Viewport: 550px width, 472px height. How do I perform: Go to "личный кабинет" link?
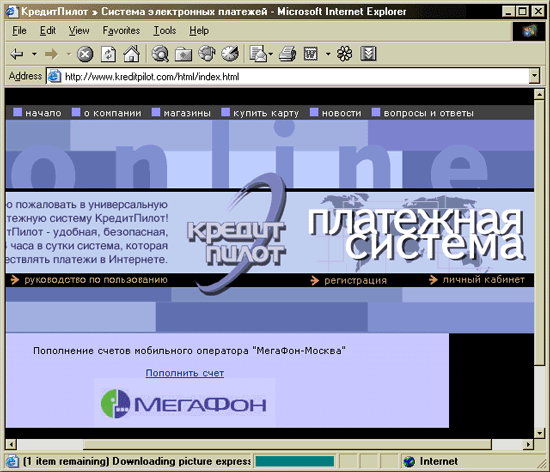[483, 280]
